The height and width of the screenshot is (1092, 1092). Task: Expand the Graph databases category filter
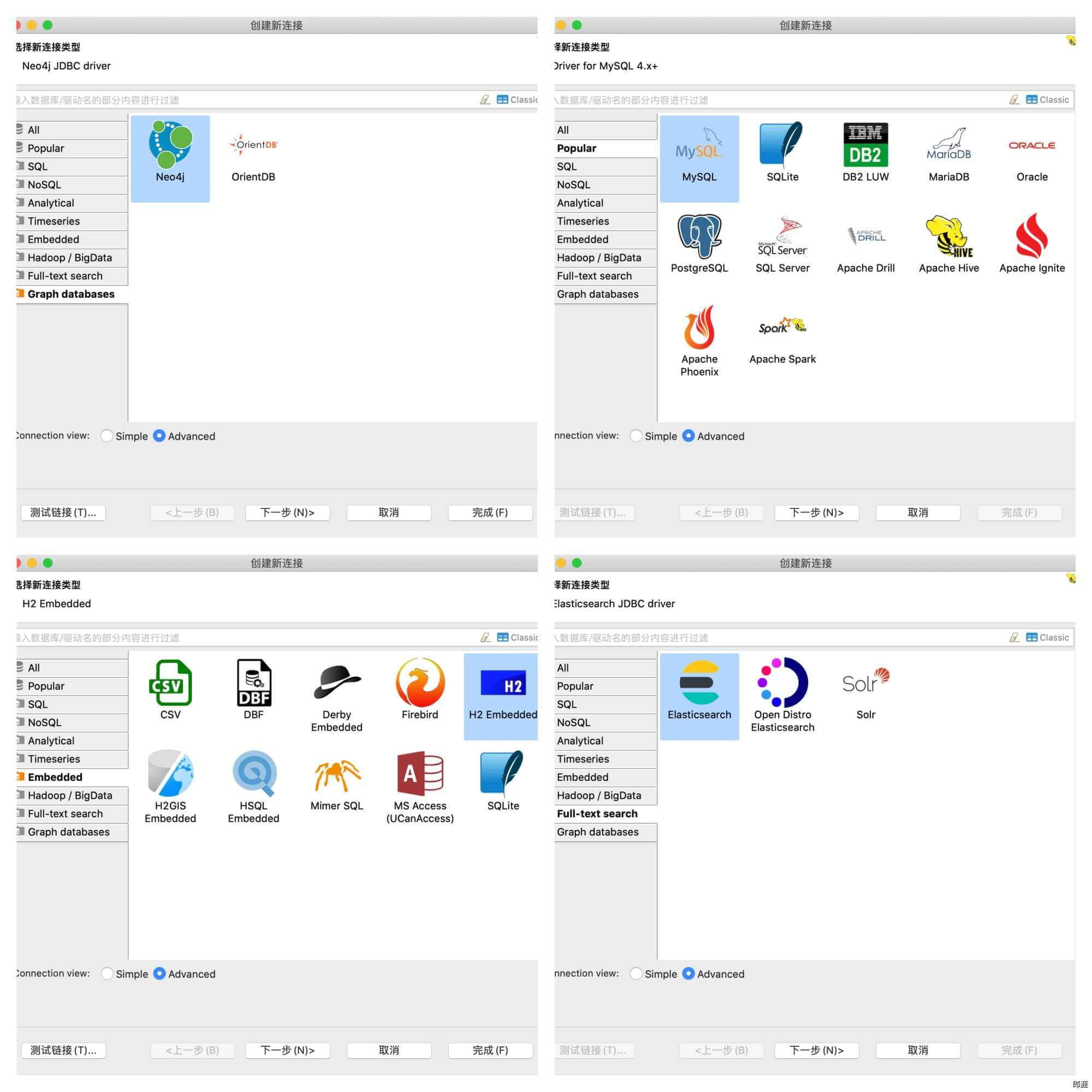pyautogui.click(x=70, y=293)
